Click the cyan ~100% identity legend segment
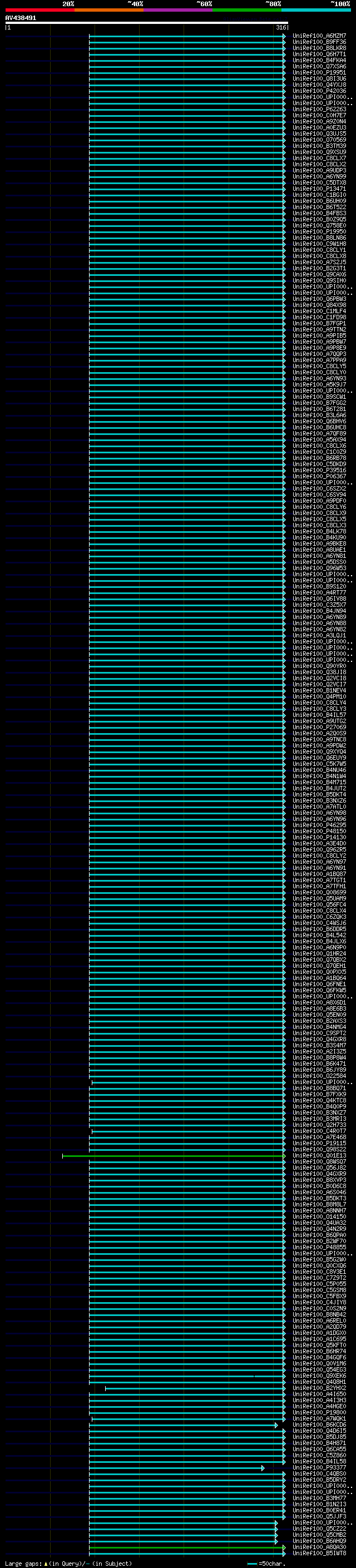The height and width of the screenshot is (1568, 356). [316, 10]
